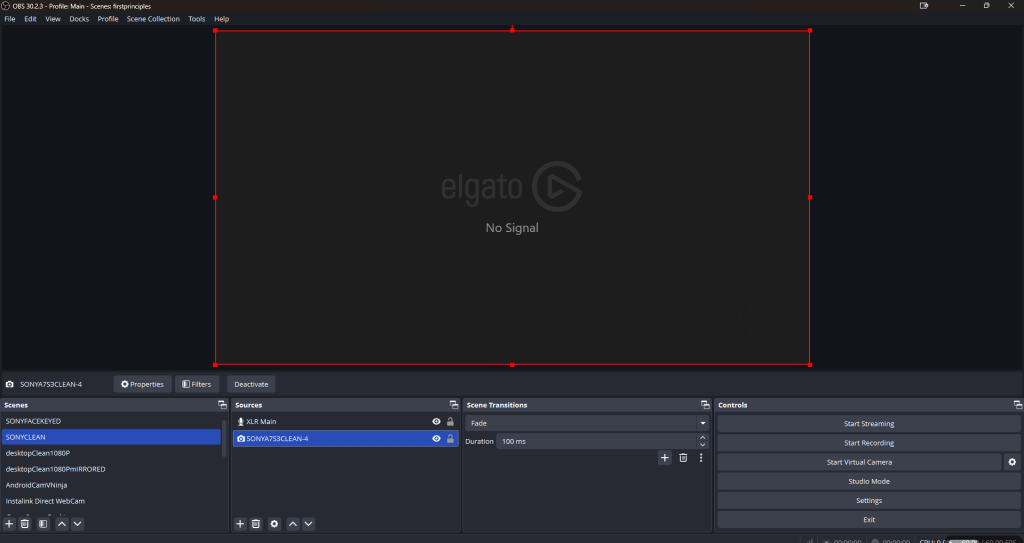Viewport: 1024px width, 543px height.
Task: Toggle lock for XLR Main source
Action: (x=450, y=421)
